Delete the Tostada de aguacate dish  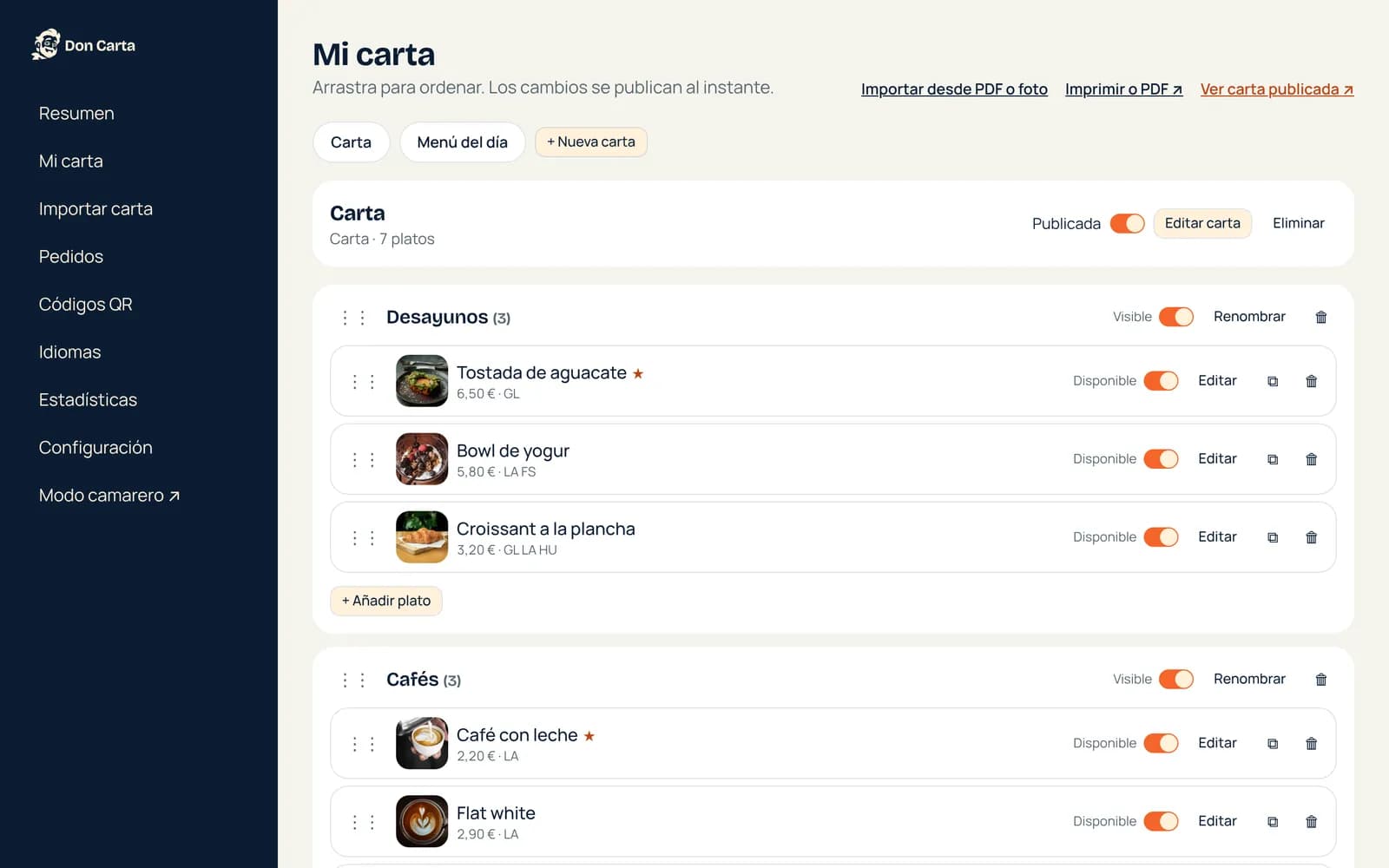pyautogui.click(x=1311, y=381)
